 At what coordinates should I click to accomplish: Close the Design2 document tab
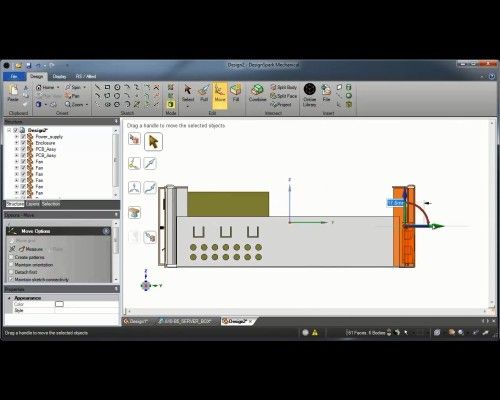tap(250, 321)
